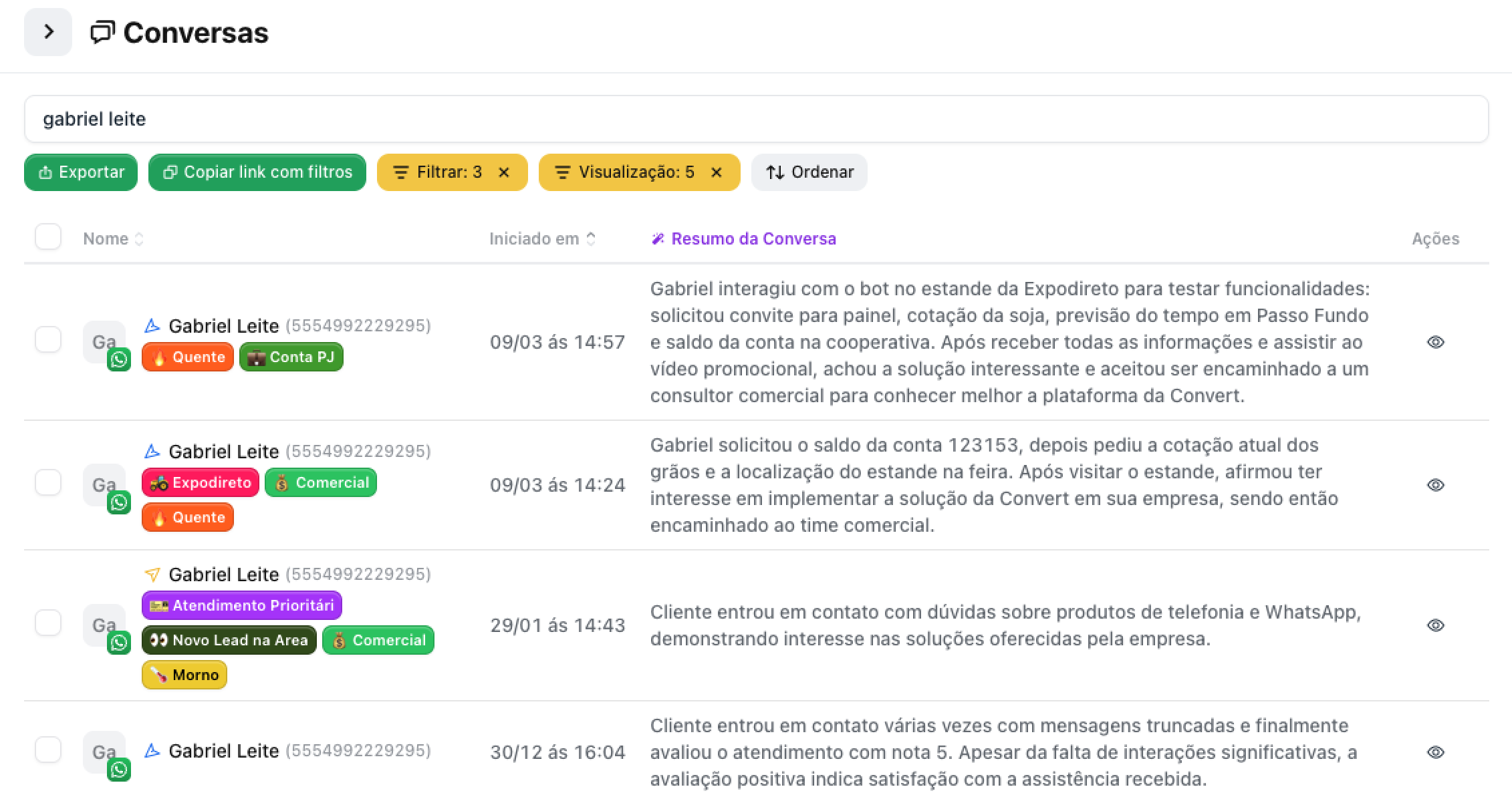Open the Filtrar: 3 filter menu

click(x=438, y=172)
